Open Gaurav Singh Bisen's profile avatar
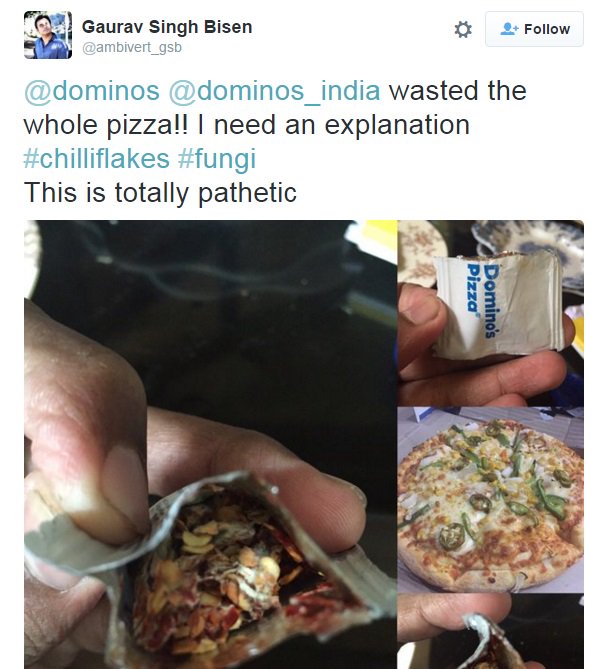Image resolution: width=591 pixels, height=669 pixels. (48, 35)
